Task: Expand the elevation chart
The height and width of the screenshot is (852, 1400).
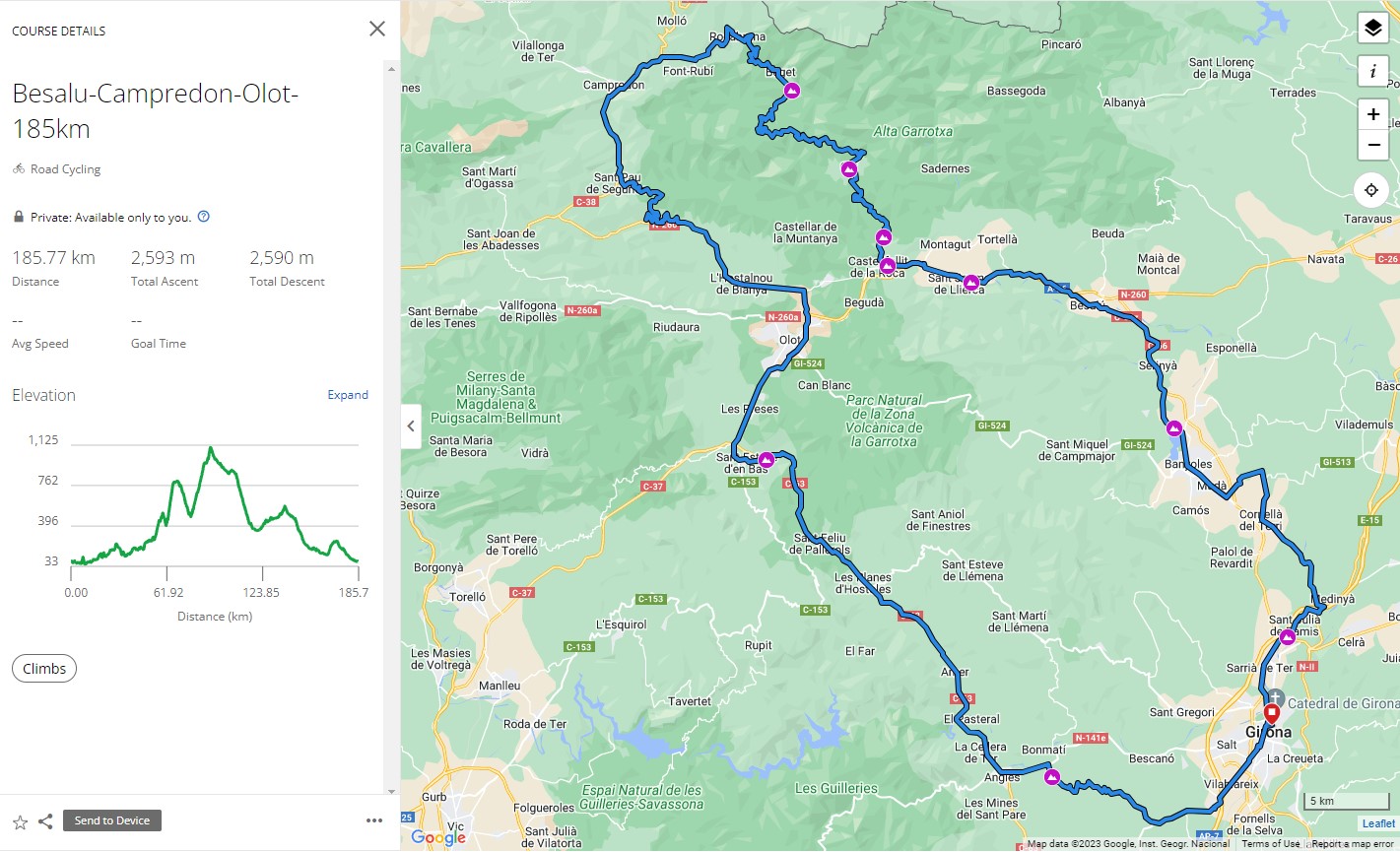Action: pos(348,395)
